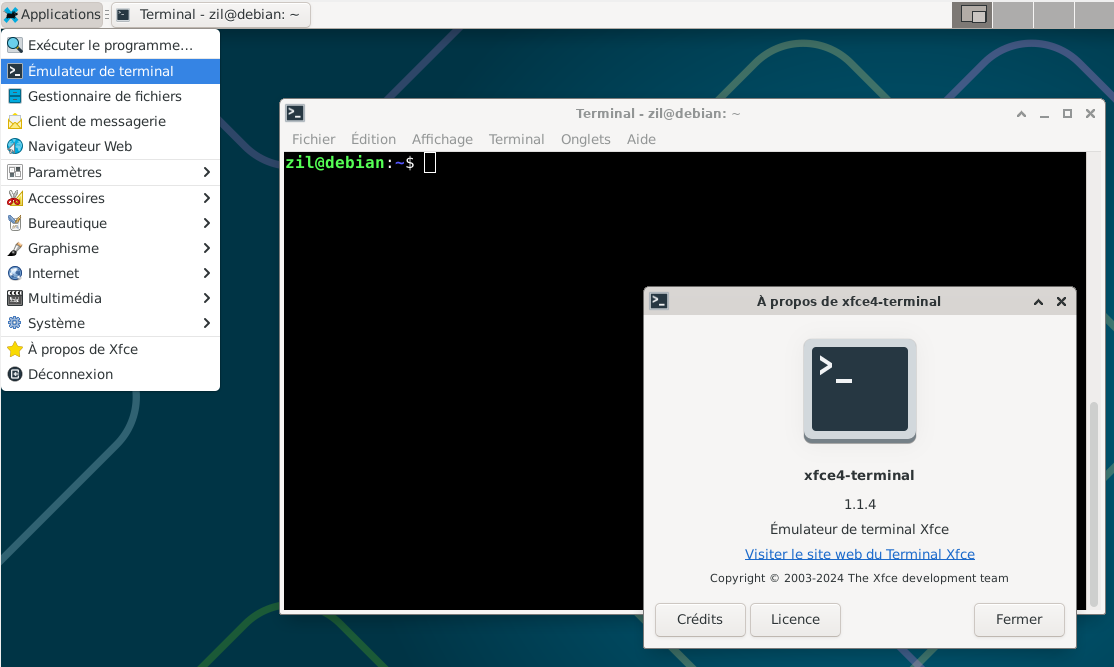
Task: Start the Navigateur Web
Action: (85, 146)
